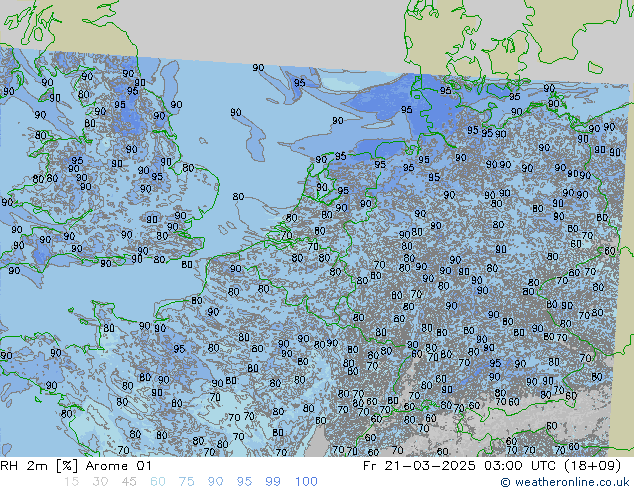Screen dimensions: 634x490
Task: Select legend value 45
Action: 129,482
